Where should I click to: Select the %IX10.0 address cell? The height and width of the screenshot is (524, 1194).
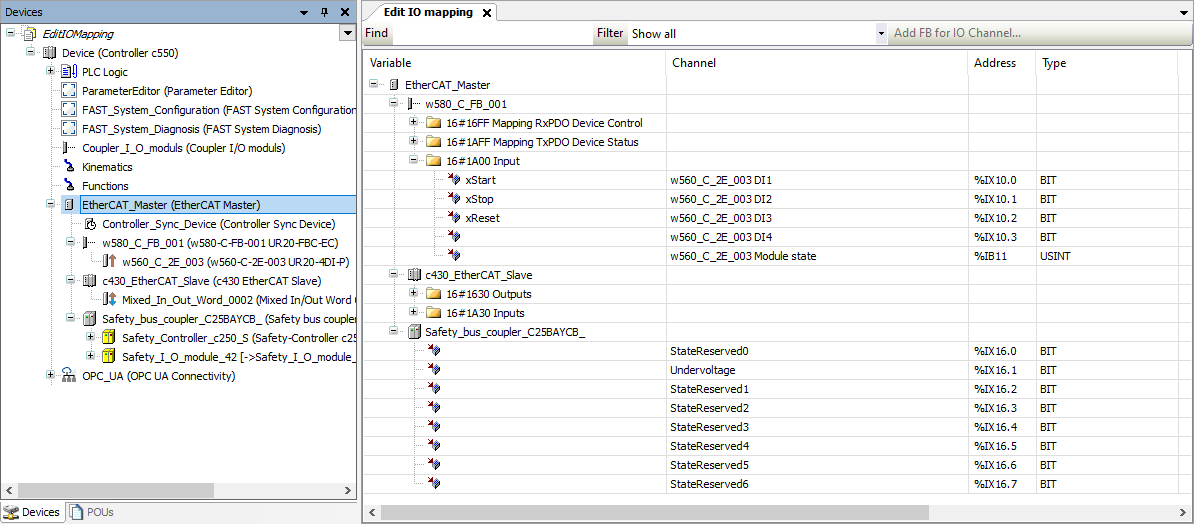point(1002,181)
